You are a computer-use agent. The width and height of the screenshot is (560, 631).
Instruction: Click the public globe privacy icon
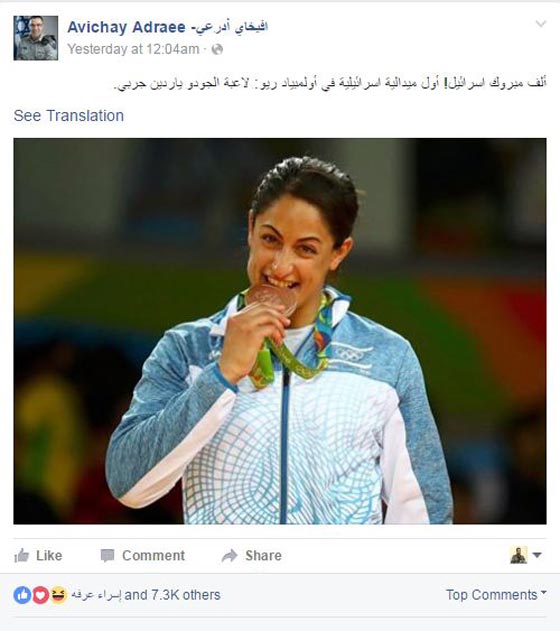[217, 49]
